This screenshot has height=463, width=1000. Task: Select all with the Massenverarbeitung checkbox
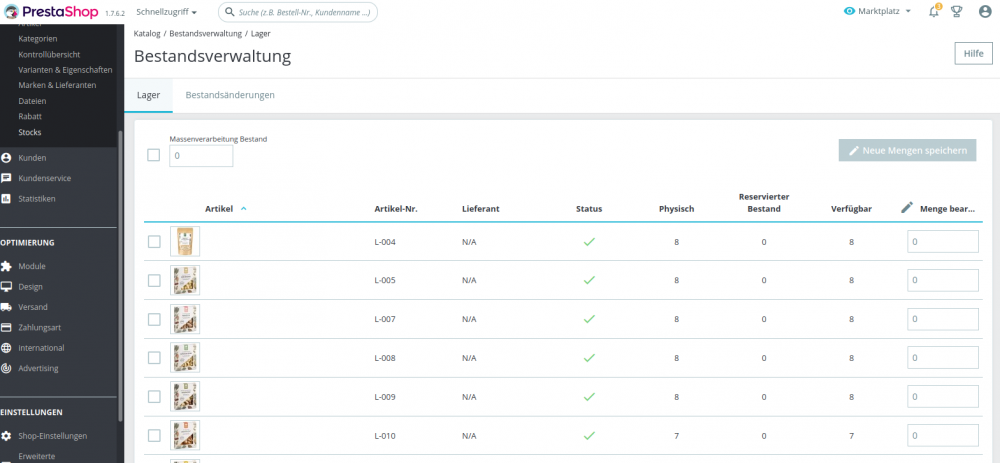tap(154, 155)
